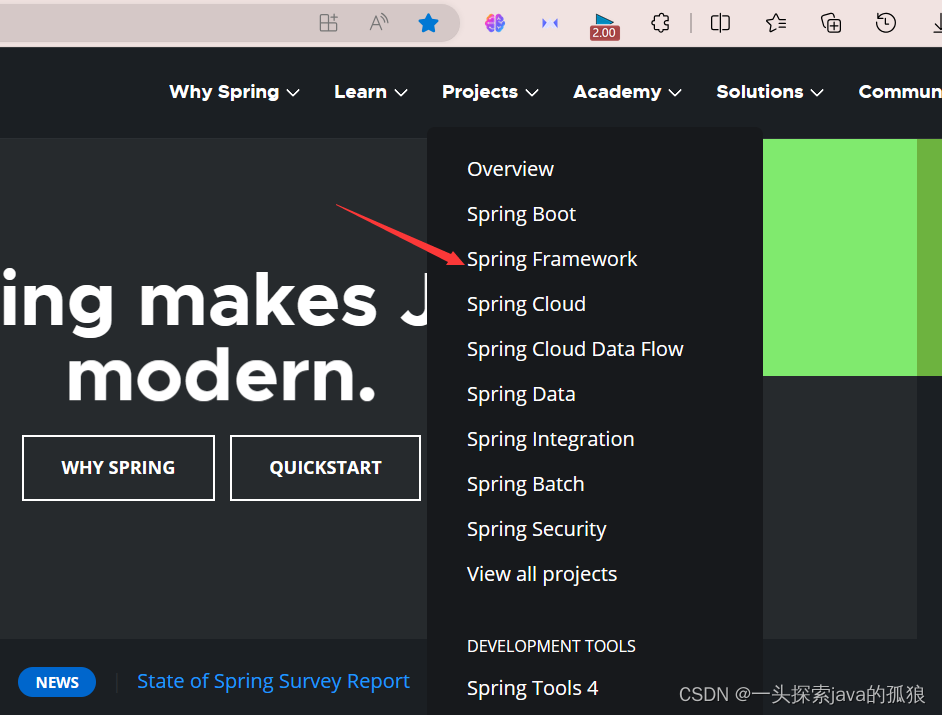Select Spring Tools 4 in the menu
Screen dimensions: 942x715
click(x=533, y=689)
